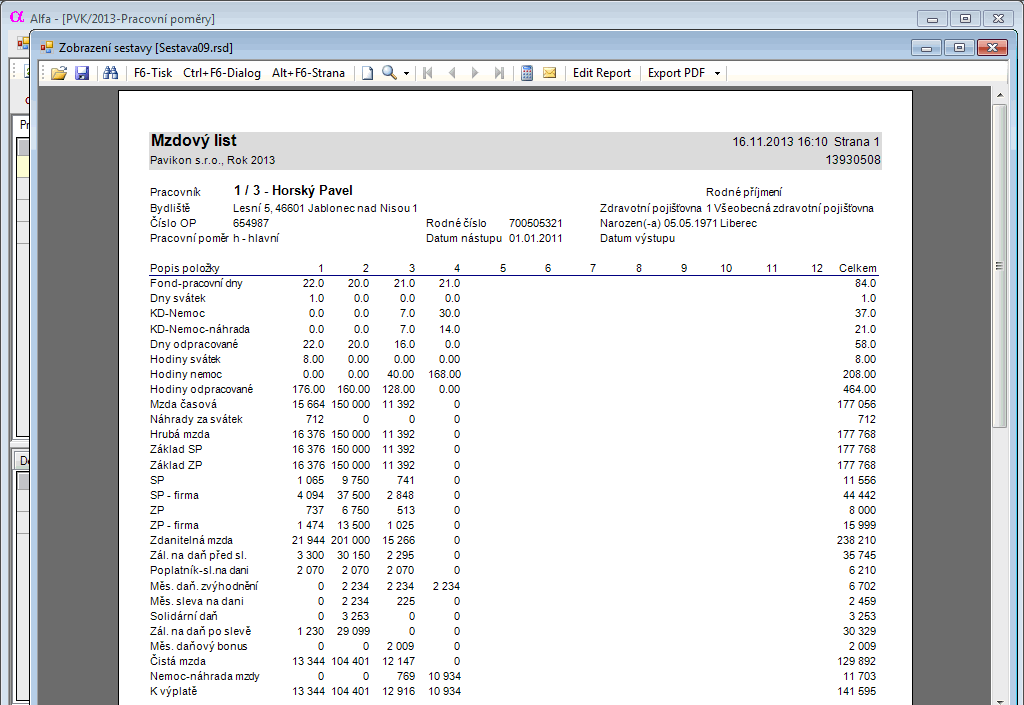Viewport: 1024px width, 705px height.
Task: Click the 'Zdanitelná mzda' total 238 210
Action: 857,540
